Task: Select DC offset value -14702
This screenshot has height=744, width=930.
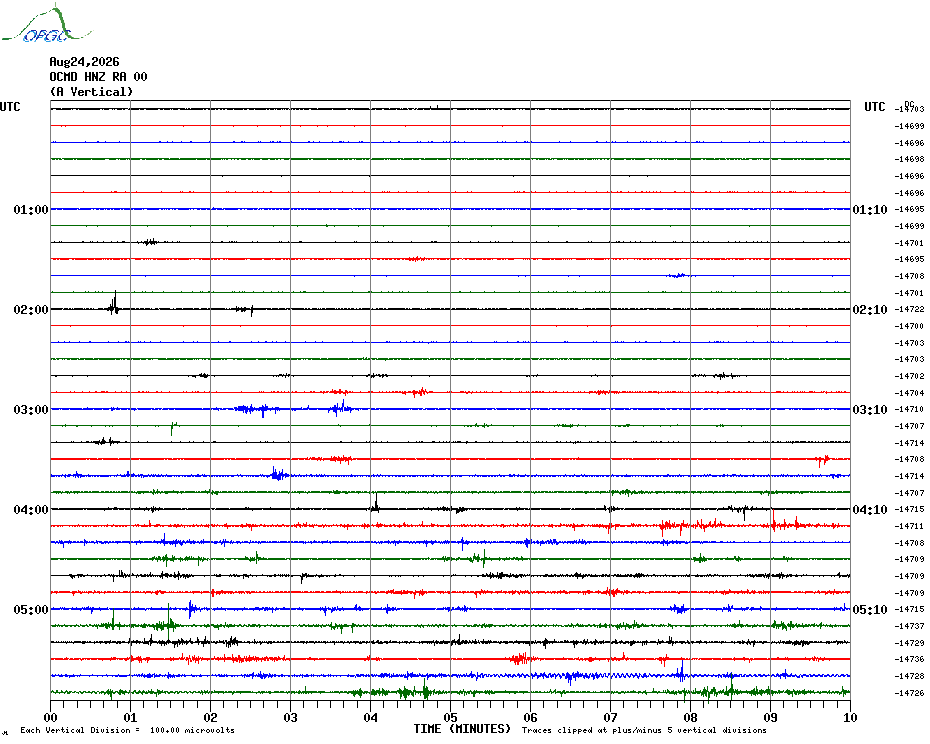Action: (909, 376)
